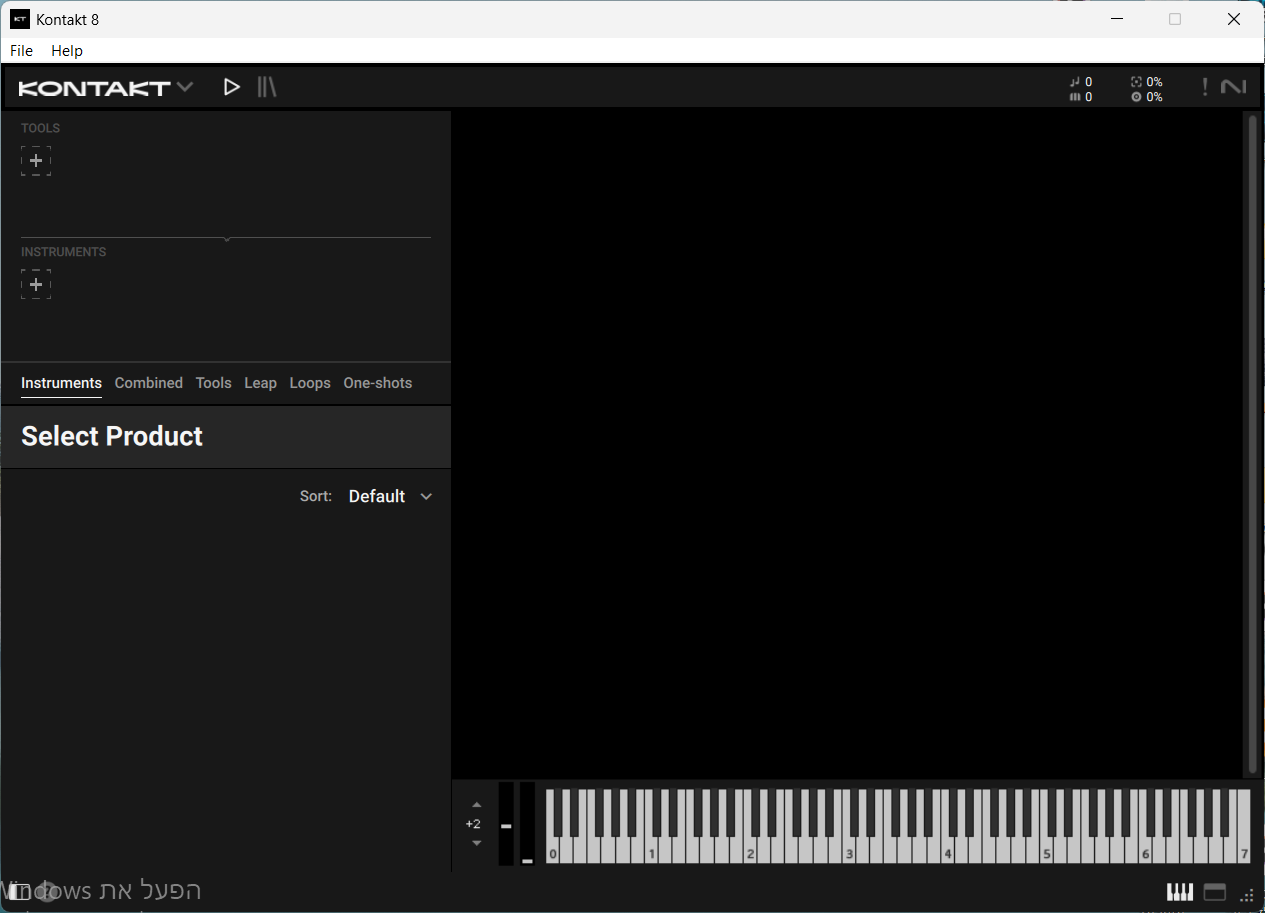
Task: Open the File menu
Action: click(21, 51)
